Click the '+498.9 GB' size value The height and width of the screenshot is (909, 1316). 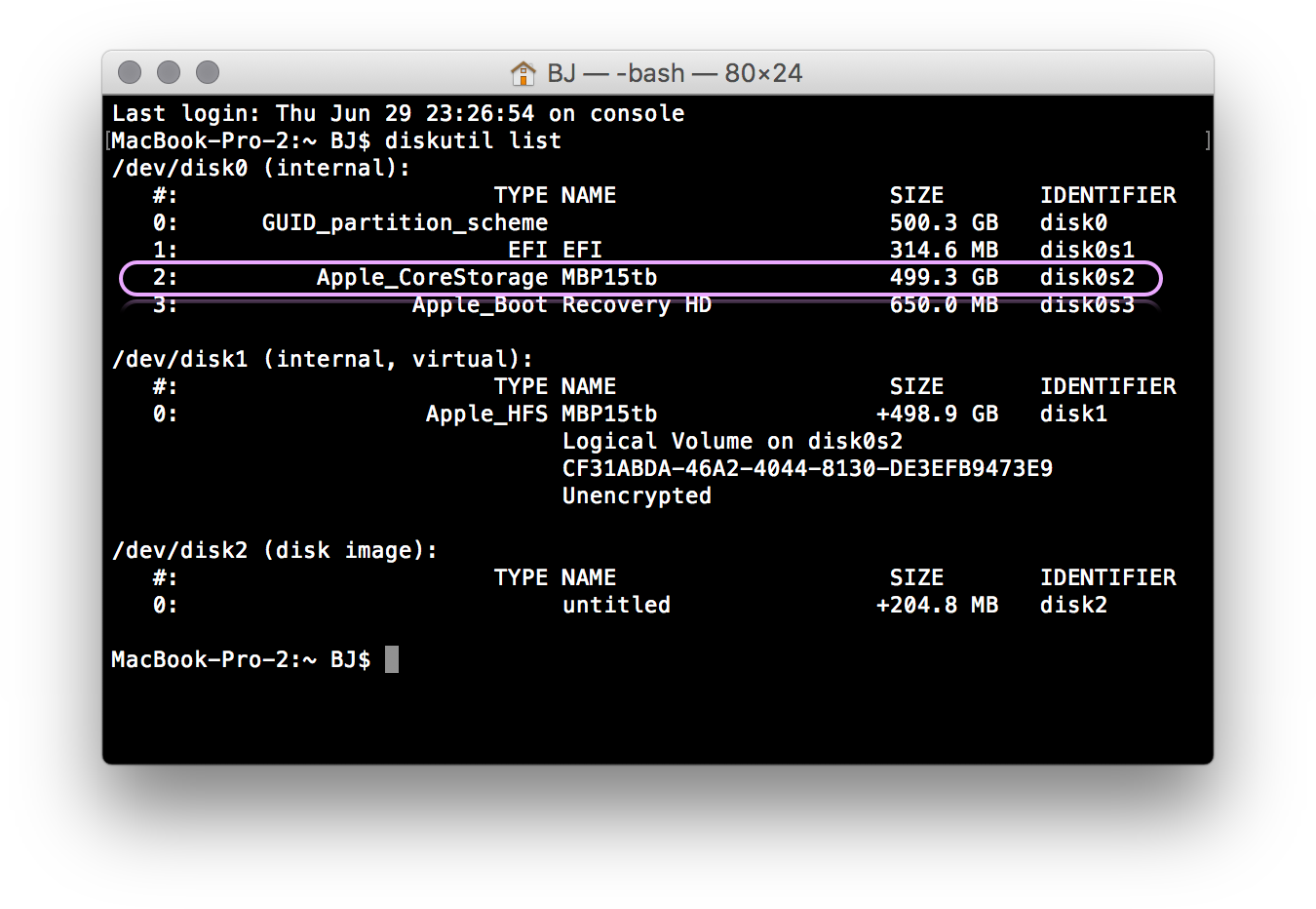tap(937, 414)
